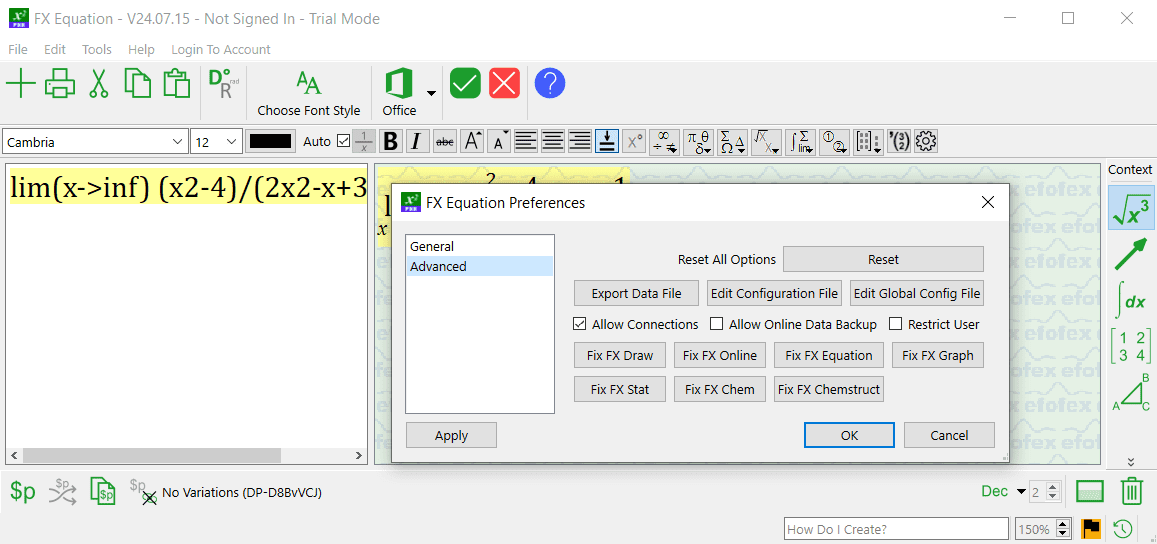Image resolution: width=1157 pixels, height=544 pixels.
Task: Click Fix FX Chemstruct button
Action: pos(829,389)
